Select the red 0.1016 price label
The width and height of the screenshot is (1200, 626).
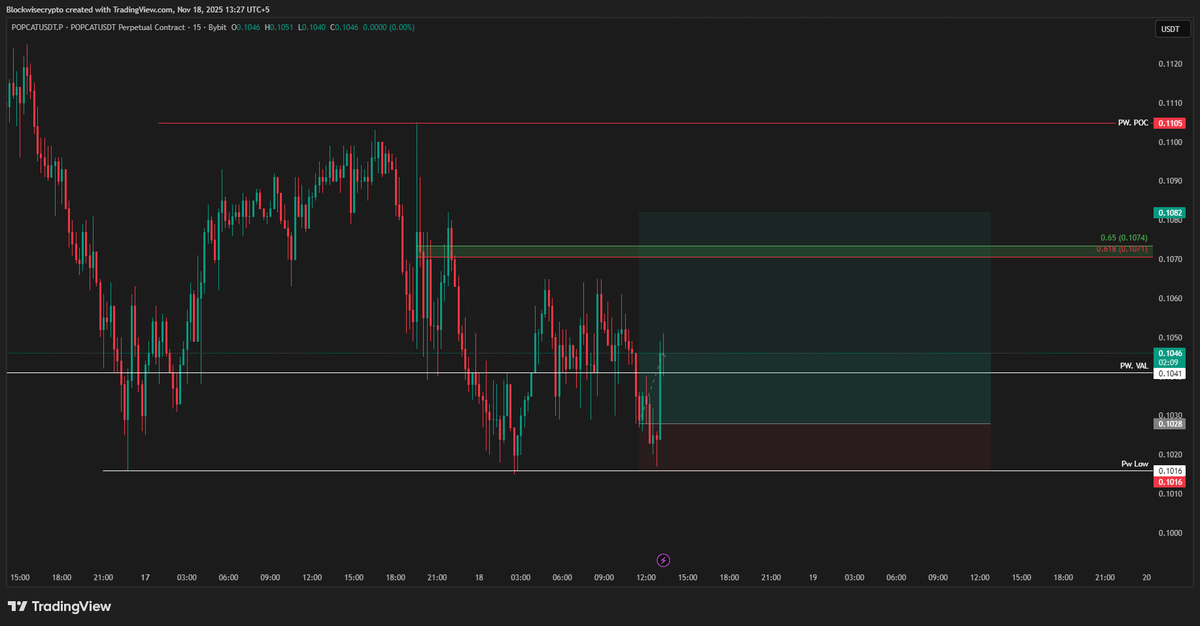(1168, 481)
